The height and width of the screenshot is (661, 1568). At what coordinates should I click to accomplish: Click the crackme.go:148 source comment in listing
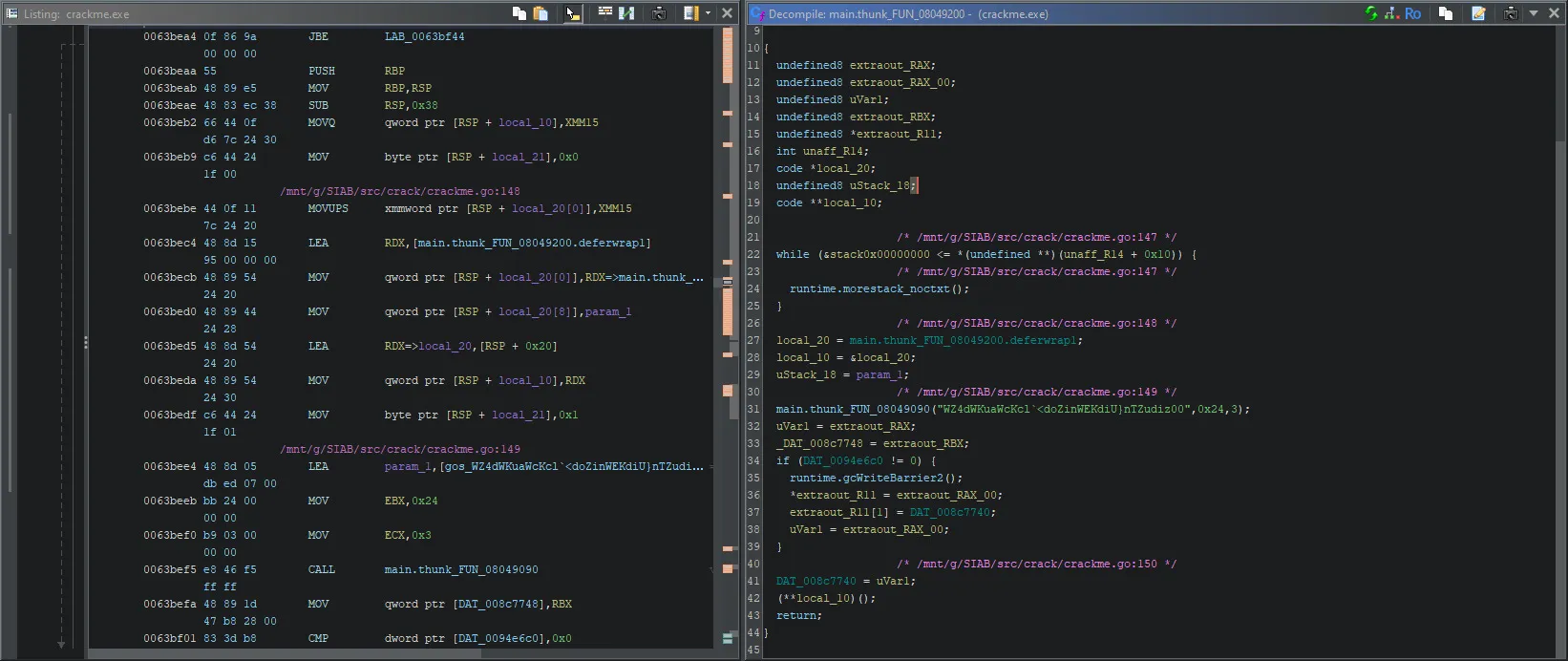pos(400,191)
